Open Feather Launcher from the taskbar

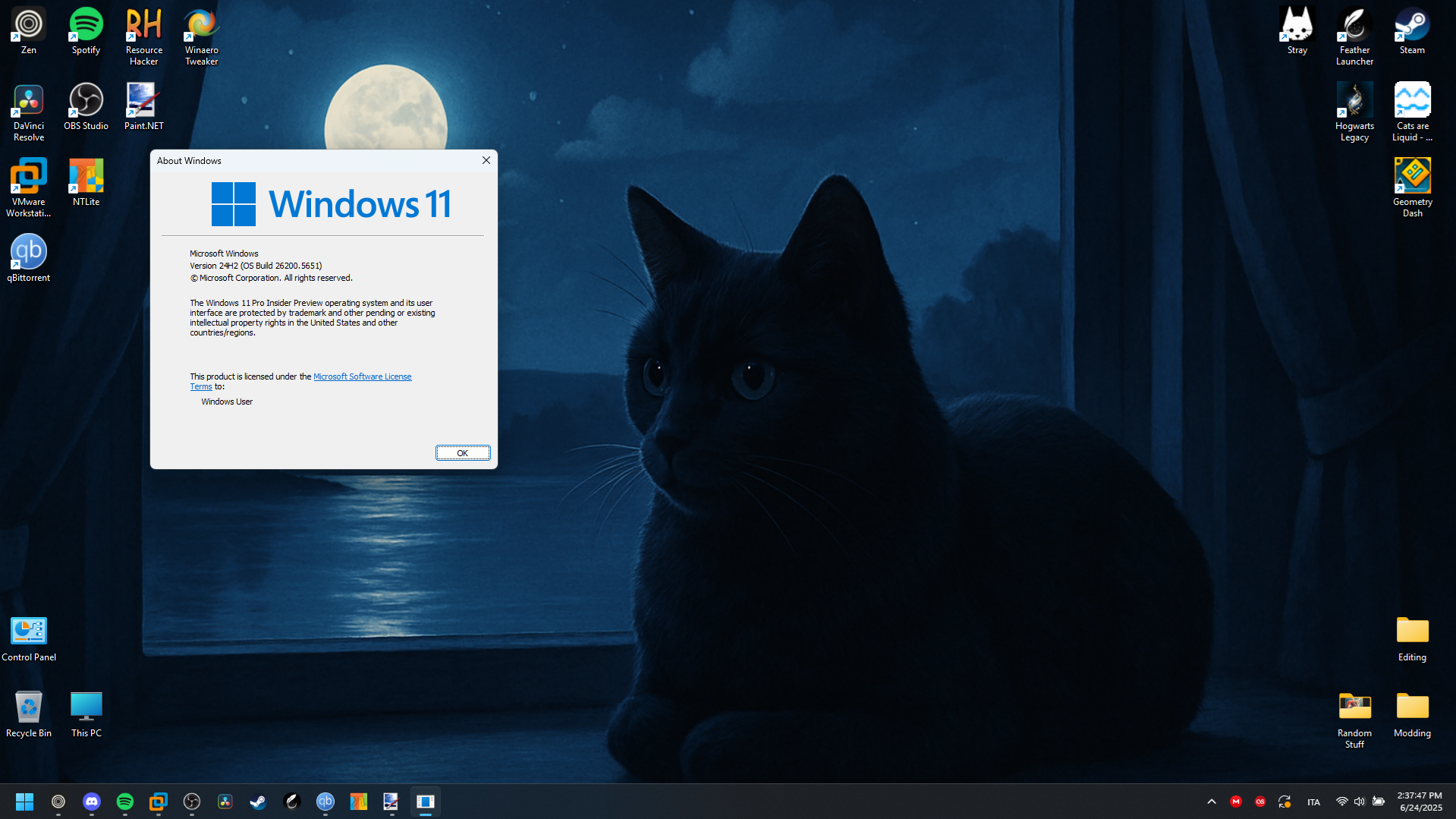coord(292,802)
